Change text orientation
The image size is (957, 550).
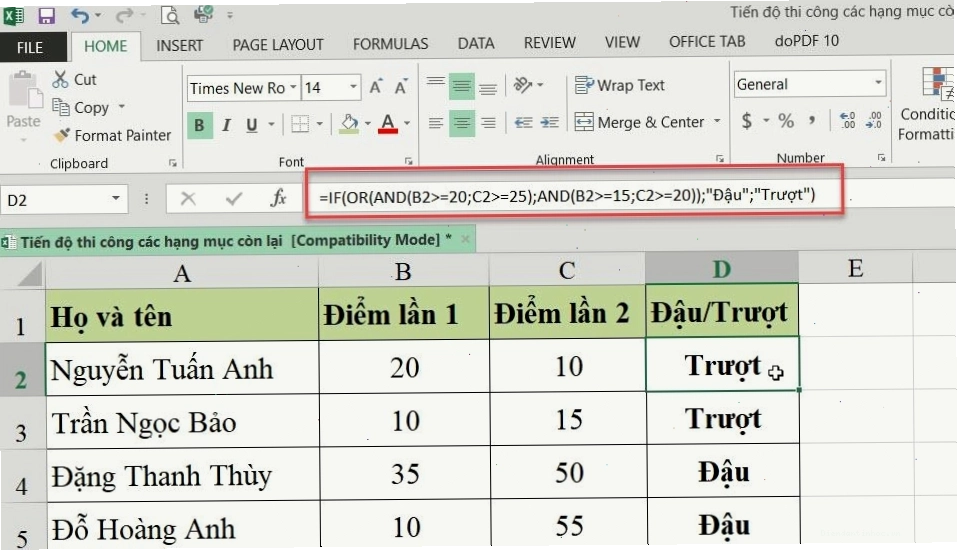(x=523, y=85)
